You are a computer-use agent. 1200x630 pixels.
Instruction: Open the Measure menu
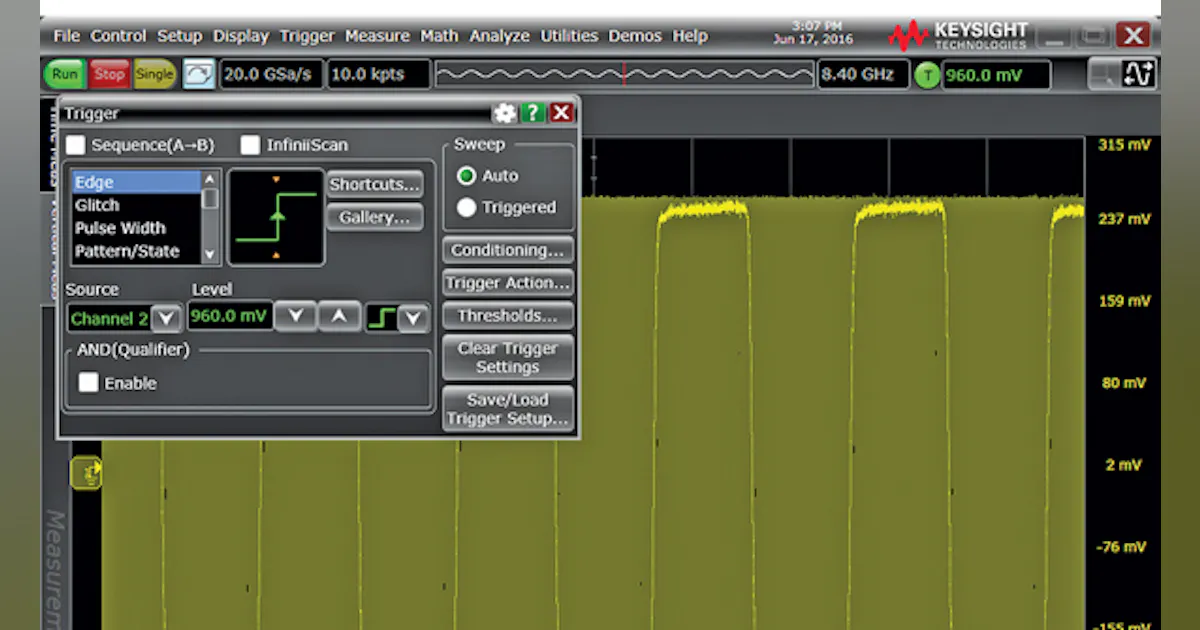click(377, 35)
